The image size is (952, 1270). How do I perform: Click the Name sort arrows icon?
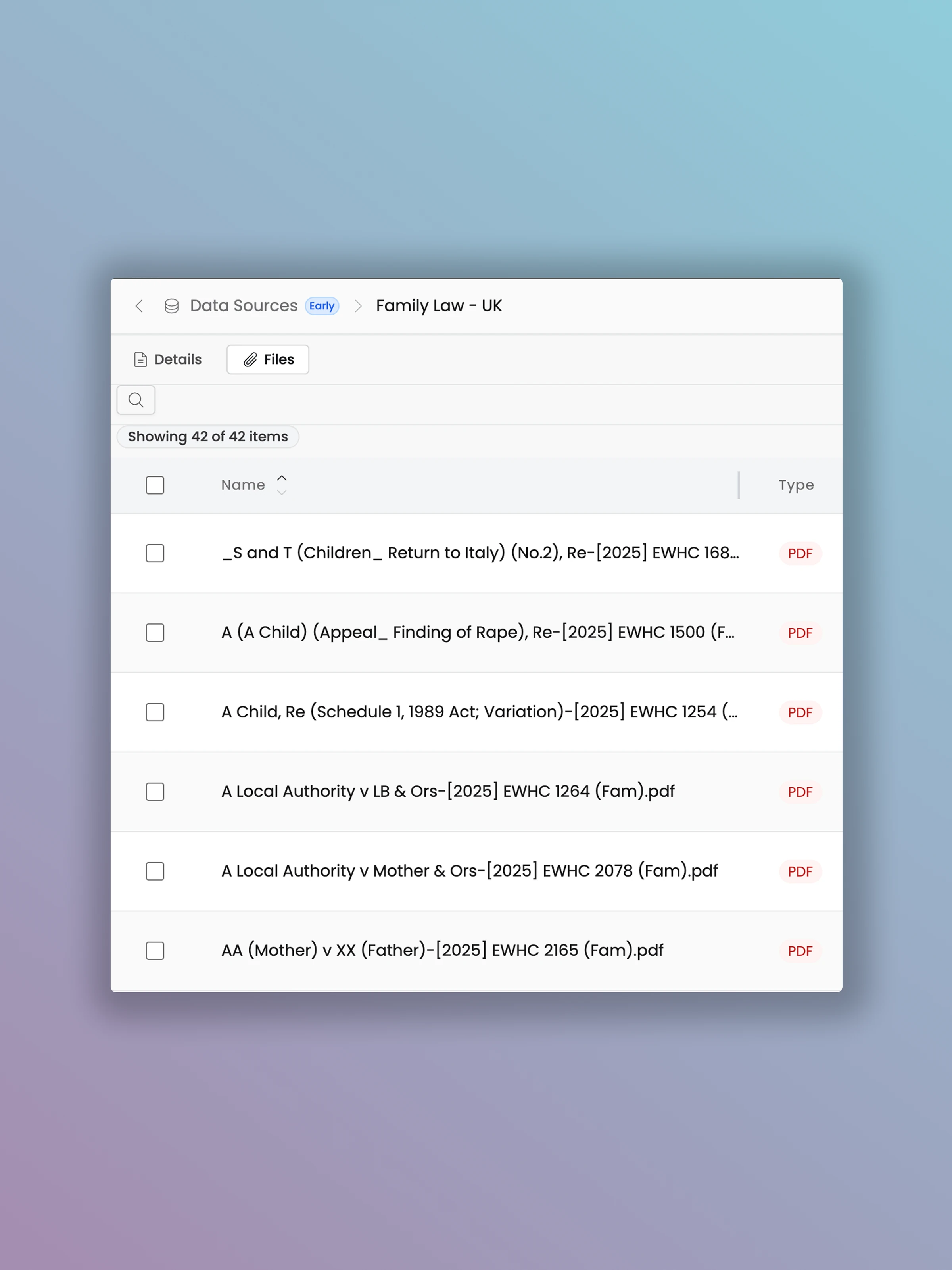click(x=281, y=485)
